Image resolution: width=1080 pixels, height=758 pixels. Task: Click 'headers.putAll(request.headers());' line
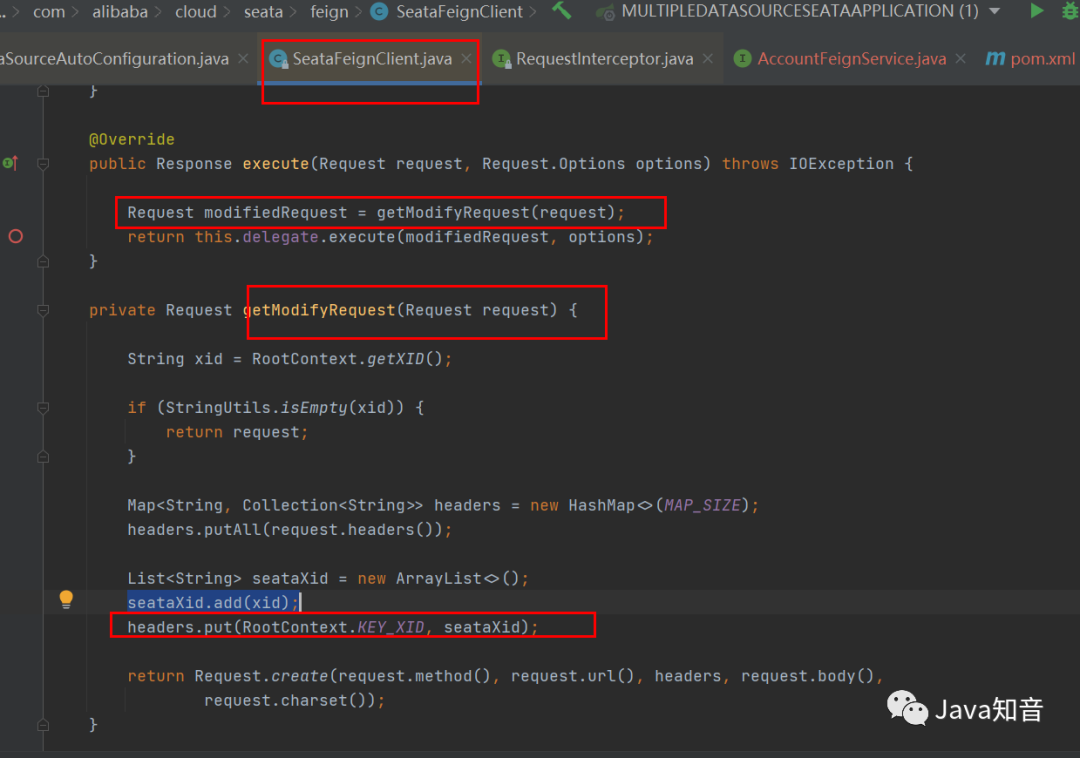[289, 530]
